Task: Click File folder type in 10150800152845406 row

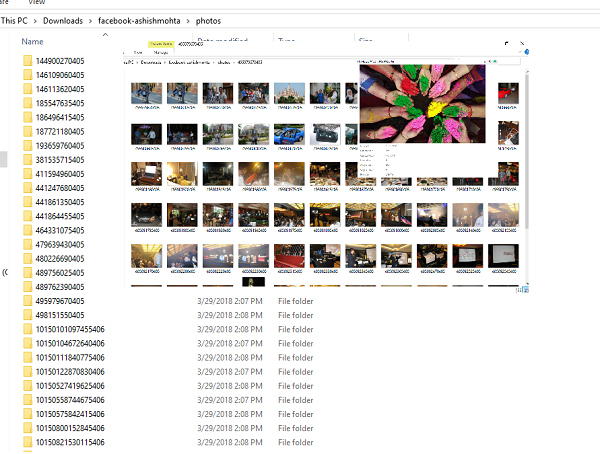Action: click(x=295, y=428)
